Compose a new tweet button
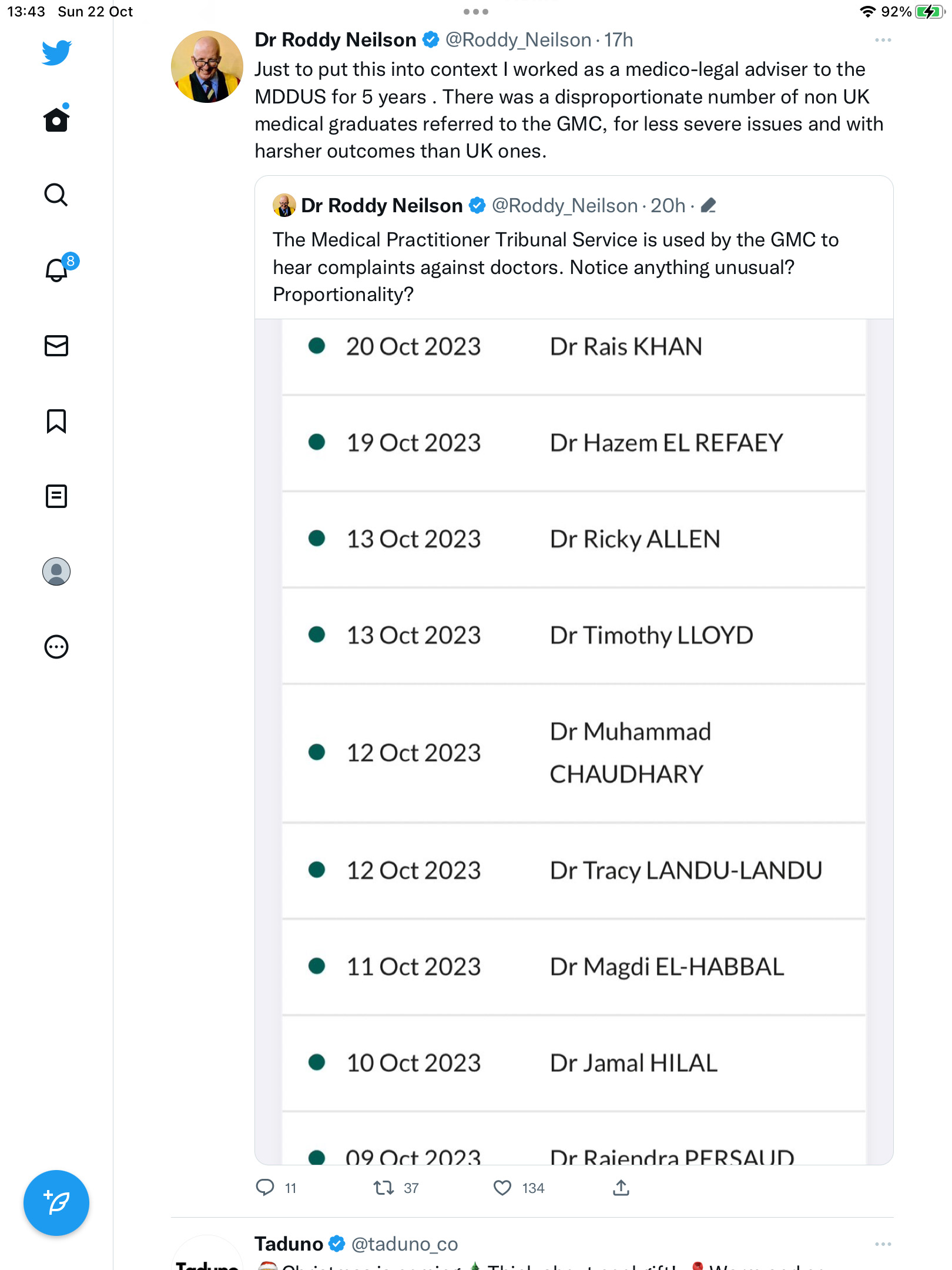952x1270 pixels. click(x=56, y=1203)
